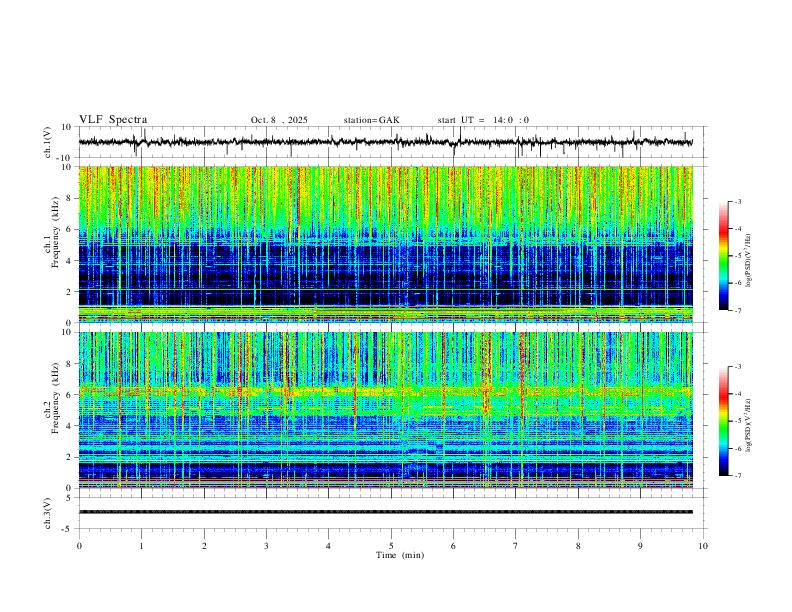Click the upper PSD color scale bar
Viewport: 792px width, 612px height.
(723, 256)
